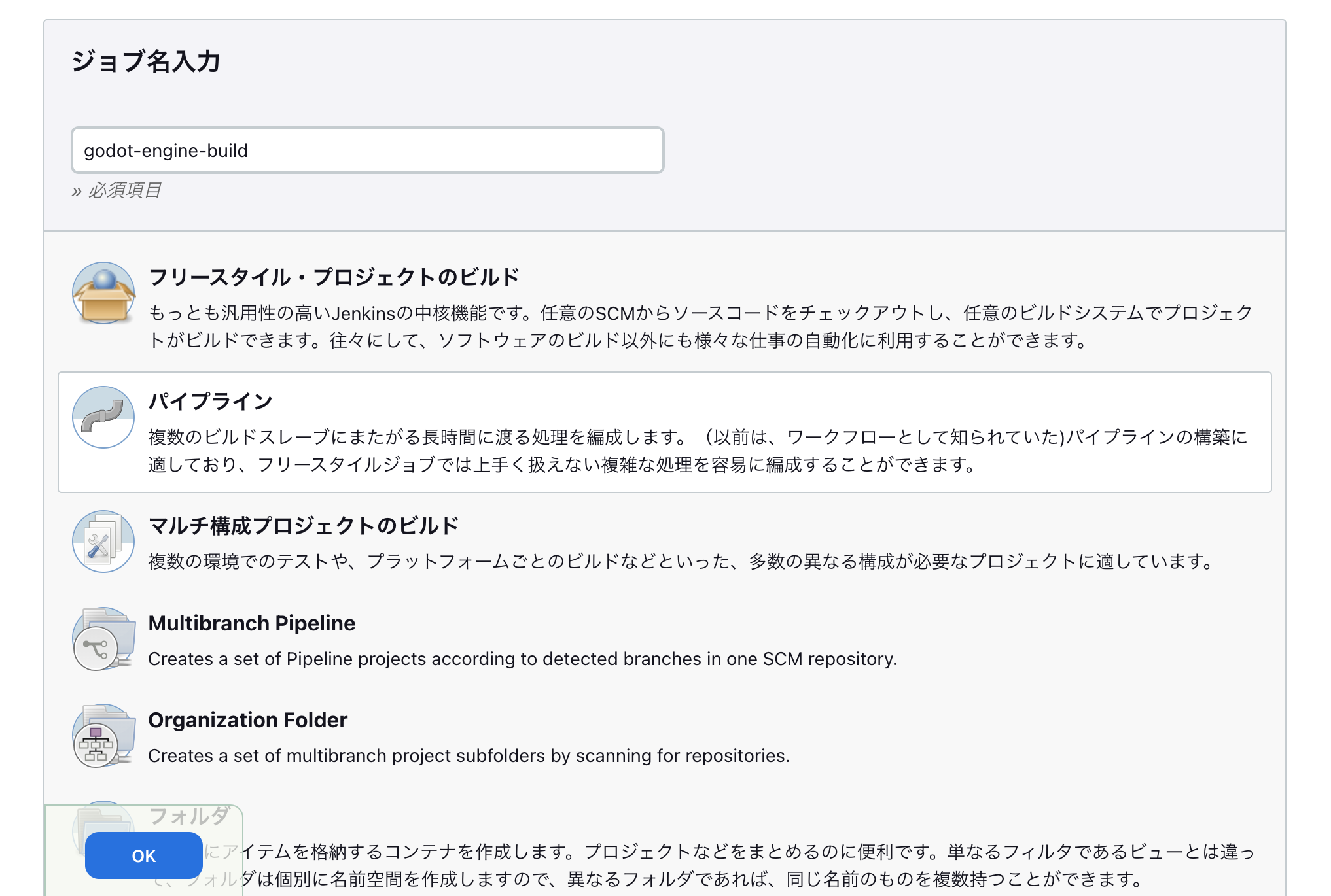Select the Organization Folder title
Screen dimensions: 1331x896
point(248,720)
